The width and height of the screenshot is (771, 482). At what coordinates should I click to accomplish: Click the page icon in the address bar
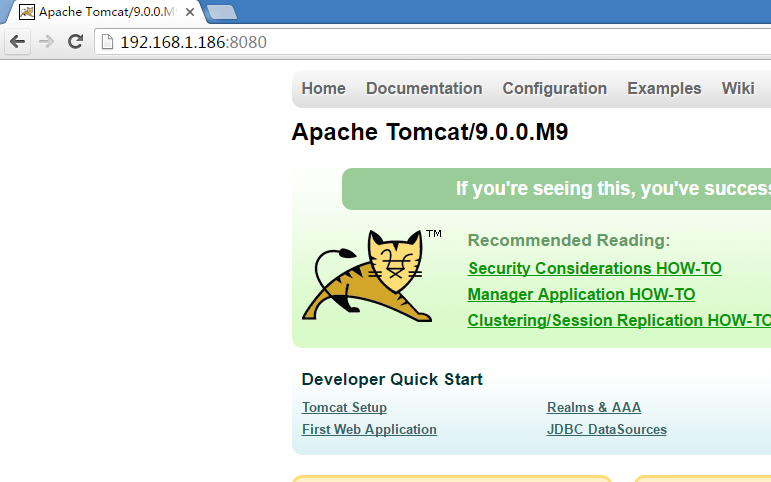[107, 42]
